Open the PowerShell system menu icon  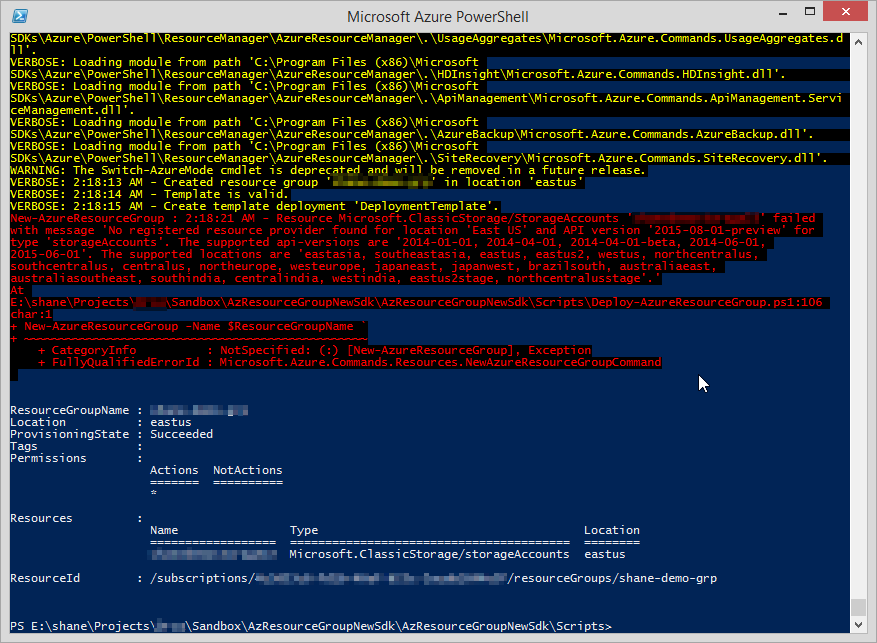pos(20,16)
